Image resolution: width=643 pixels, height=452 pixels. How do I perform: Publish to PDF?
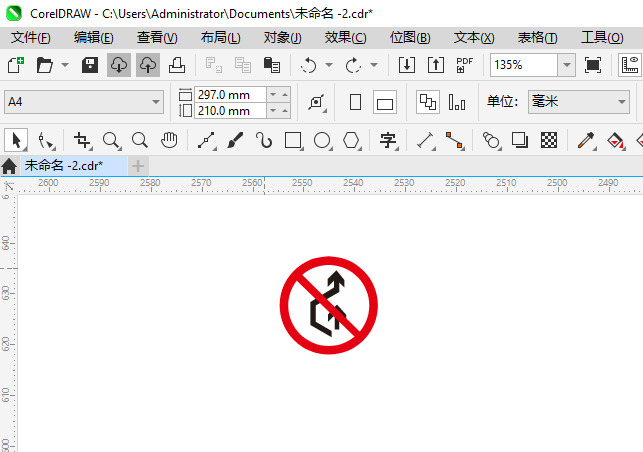[x=465, y=65]
